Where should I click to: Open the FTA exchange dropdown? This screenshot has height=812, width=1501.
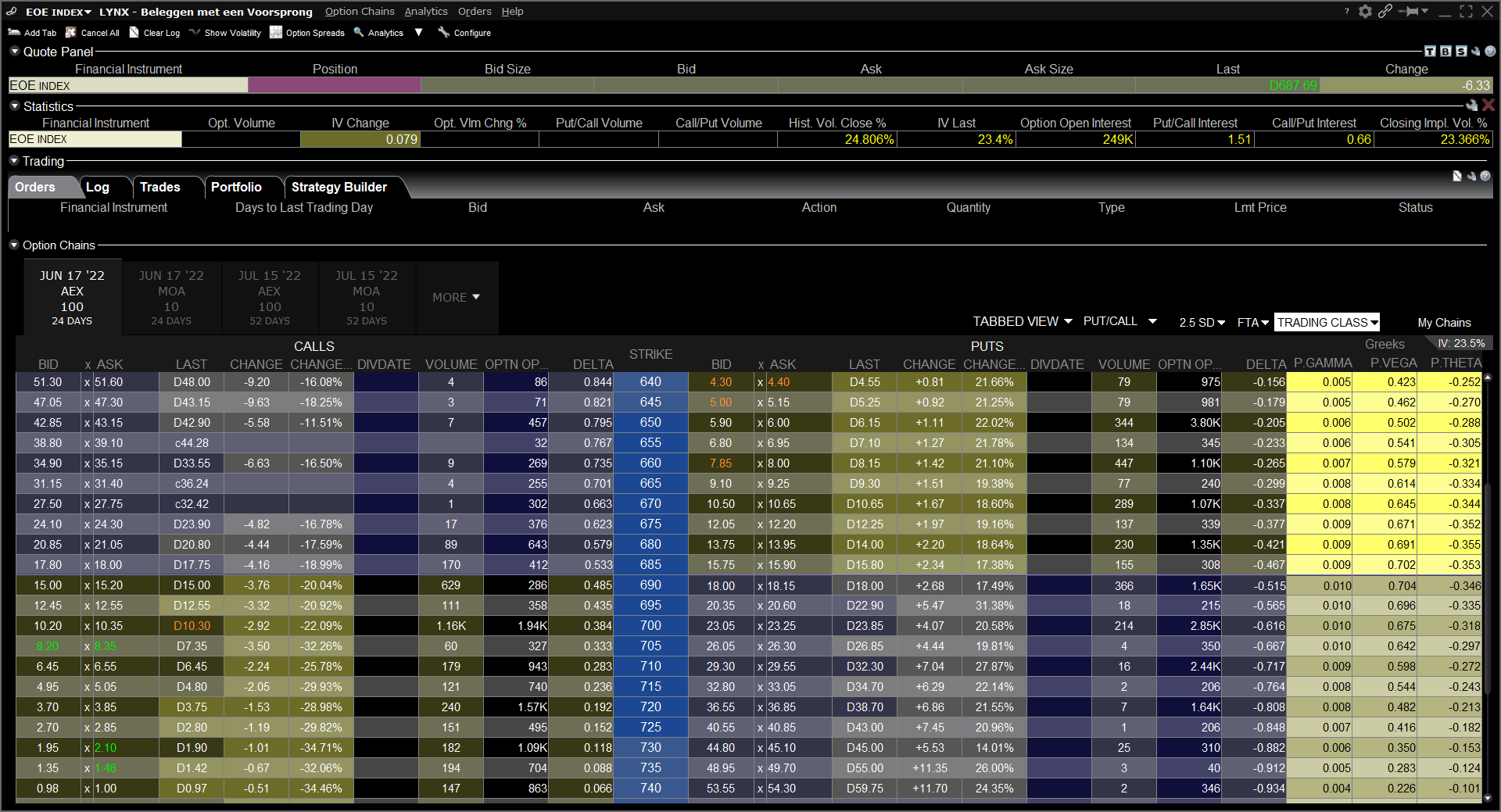coord(1253,322)
